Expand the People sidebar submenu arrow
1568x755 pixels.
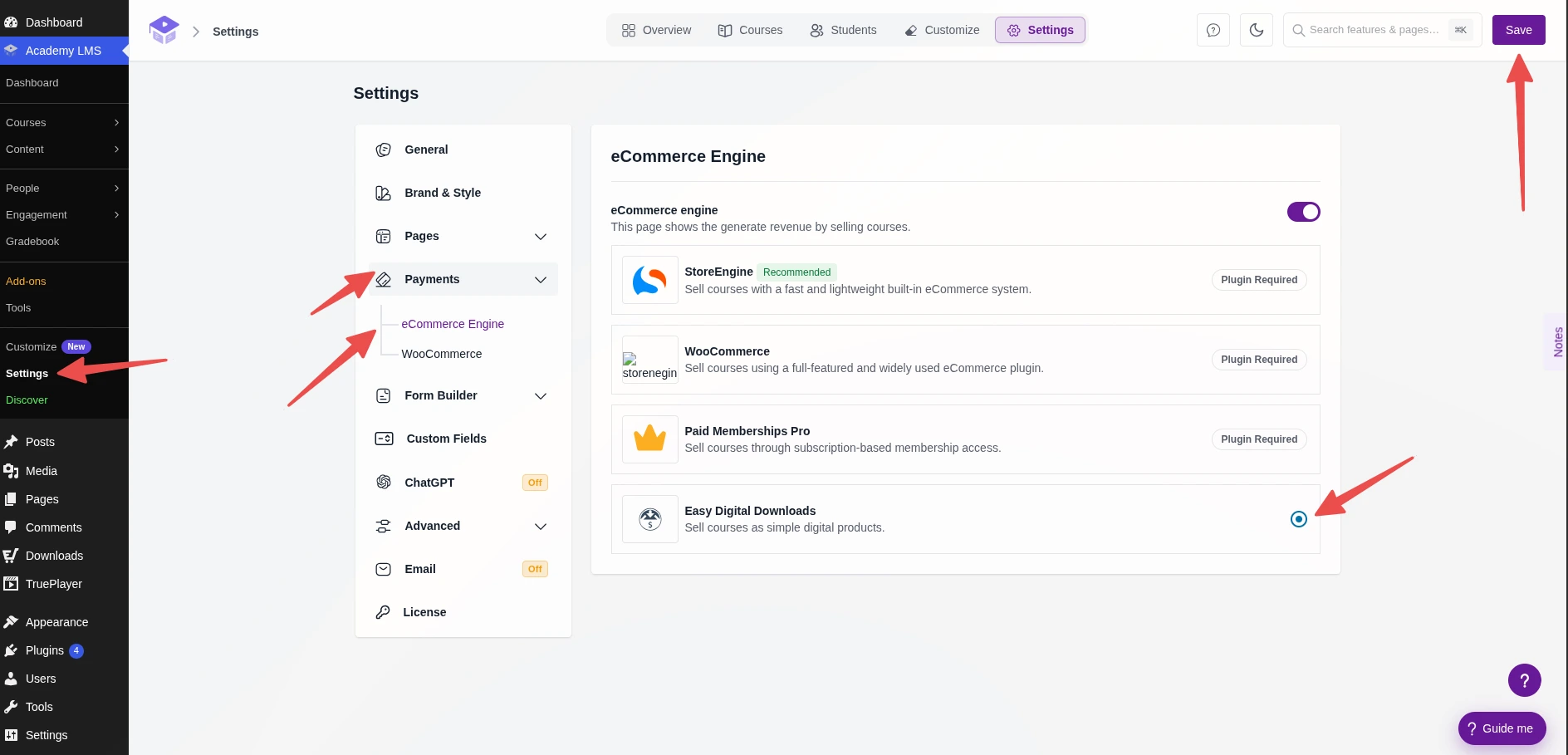(x=116, y=189)
